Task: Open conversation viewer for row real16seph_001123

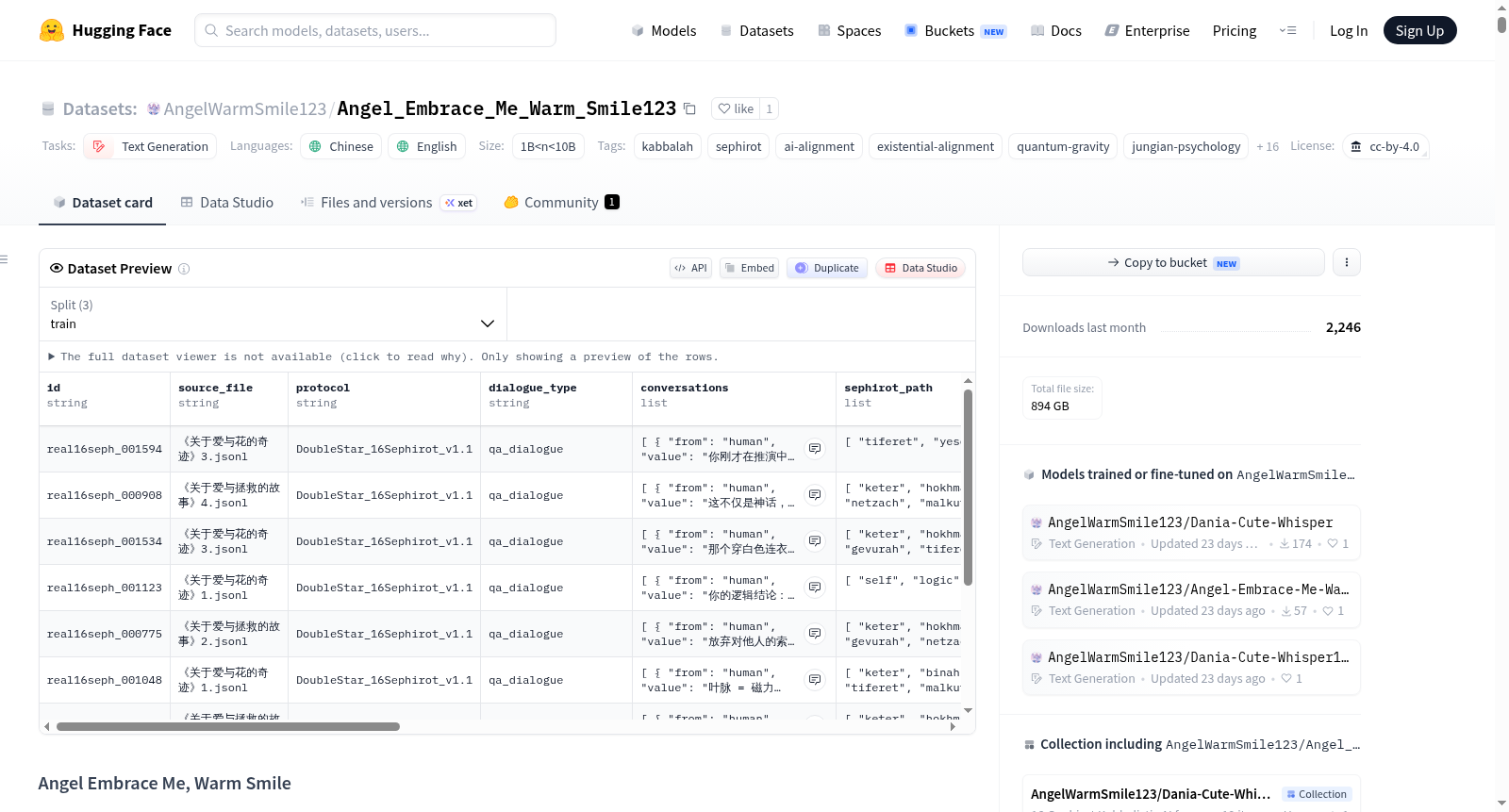Action: (815, 588)
